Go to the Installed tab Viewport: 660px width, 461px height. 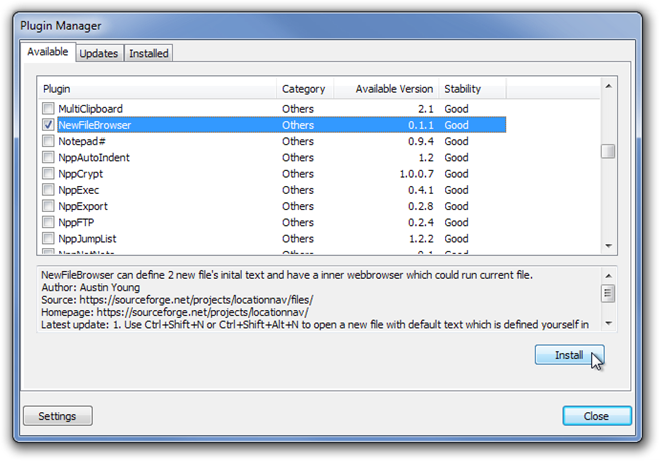(149, 53)
